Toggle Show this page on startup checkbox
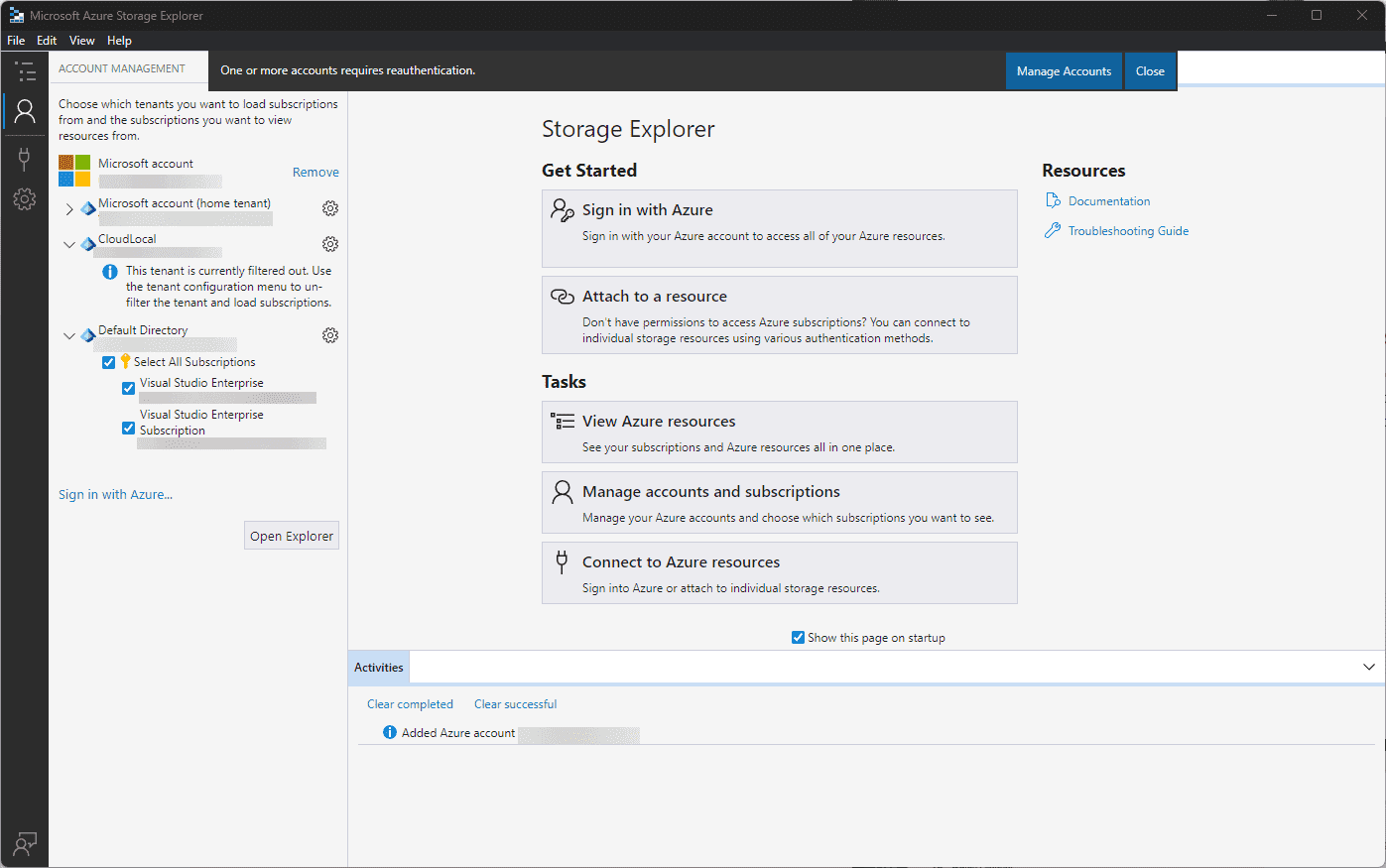The image size is (1386, 868). 798,637
